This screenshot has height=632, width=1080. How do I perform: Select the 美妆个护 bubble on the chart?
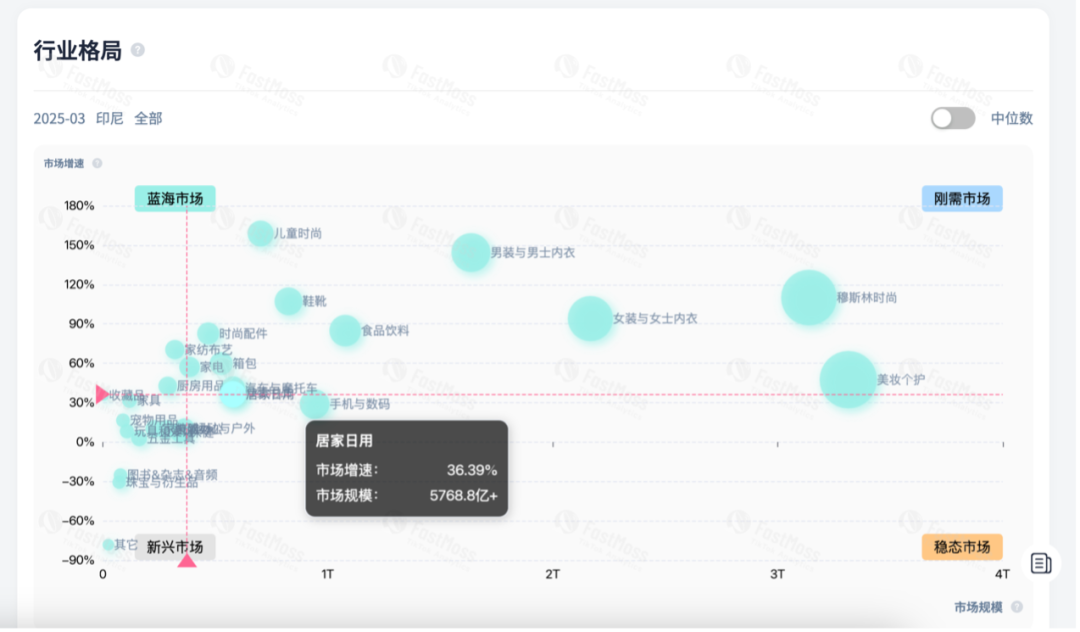tap(849, 380)
